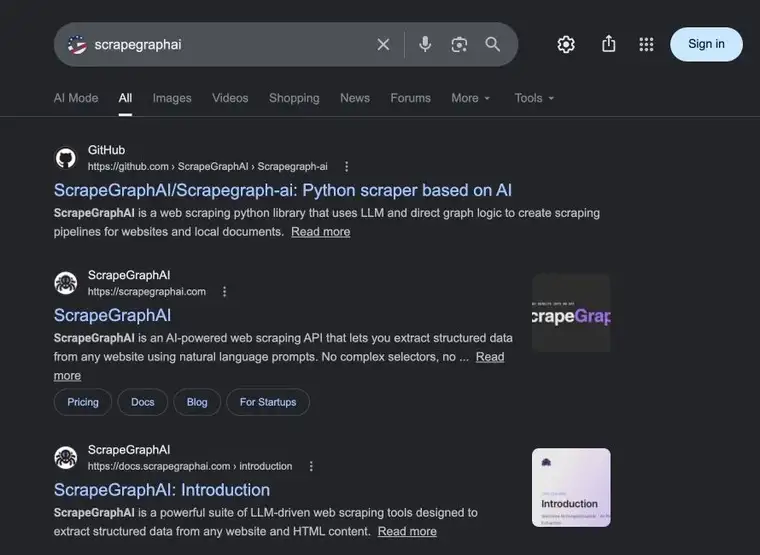Open ScrapeGraphAI: Introduction result title
This screenshot has height=555, width=760.
162,490
